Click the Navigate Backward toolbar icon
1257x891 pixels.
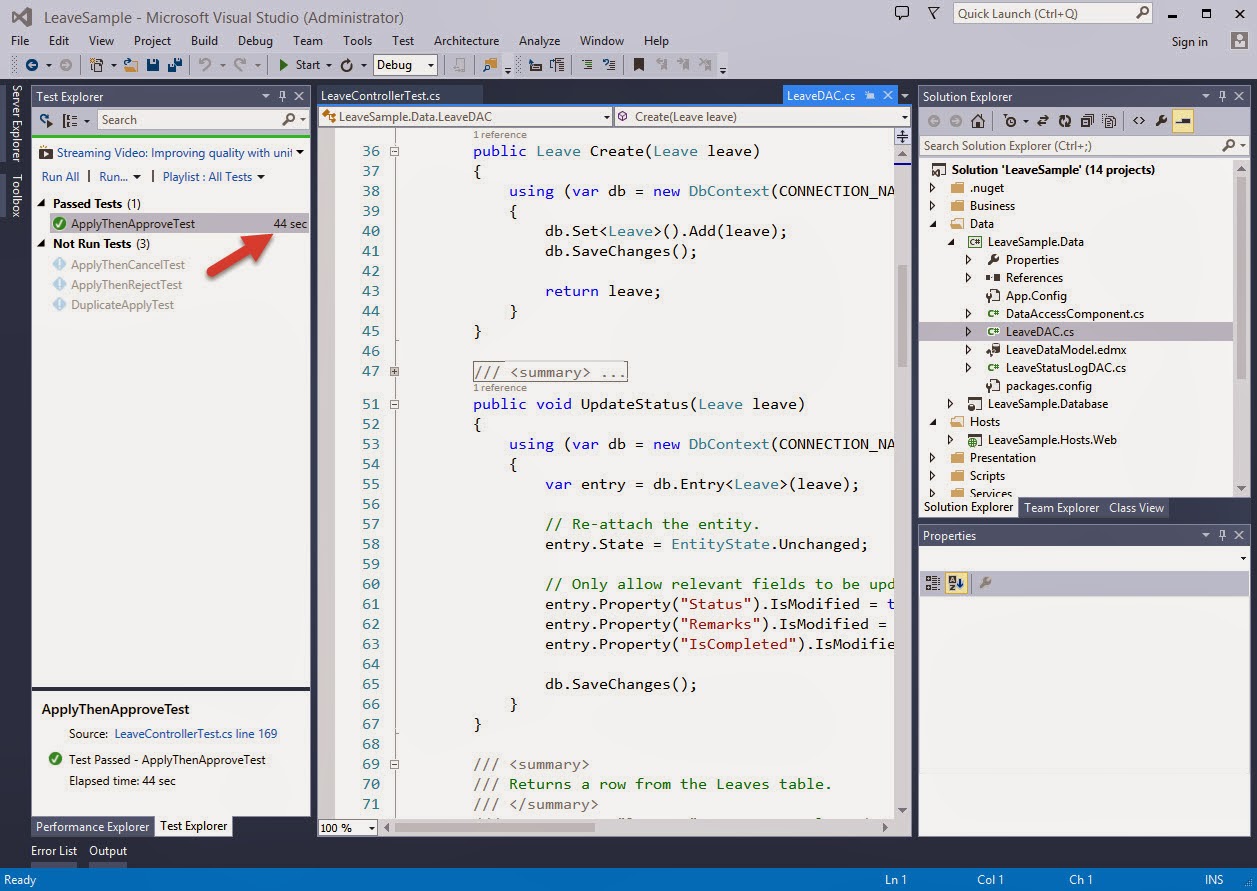coord(31,65)
